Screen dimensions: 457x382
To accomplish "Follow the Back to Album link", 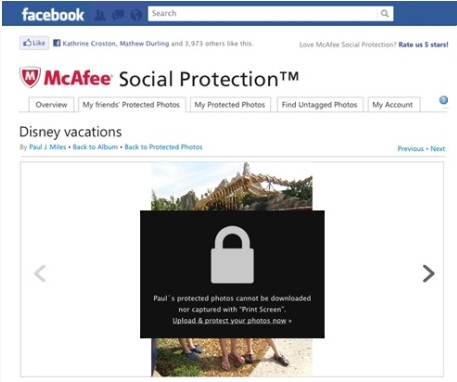I will pos(95,147).
